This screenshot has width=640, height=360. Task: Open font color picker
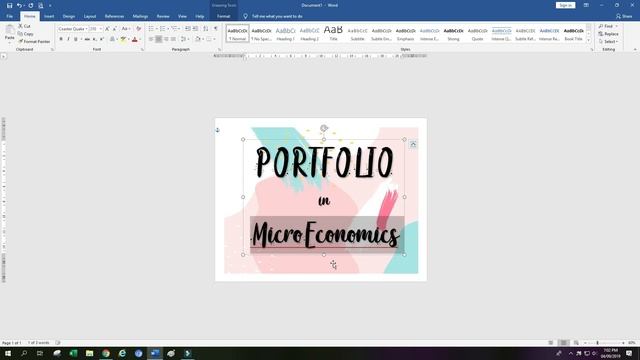[x=135, y=39]
